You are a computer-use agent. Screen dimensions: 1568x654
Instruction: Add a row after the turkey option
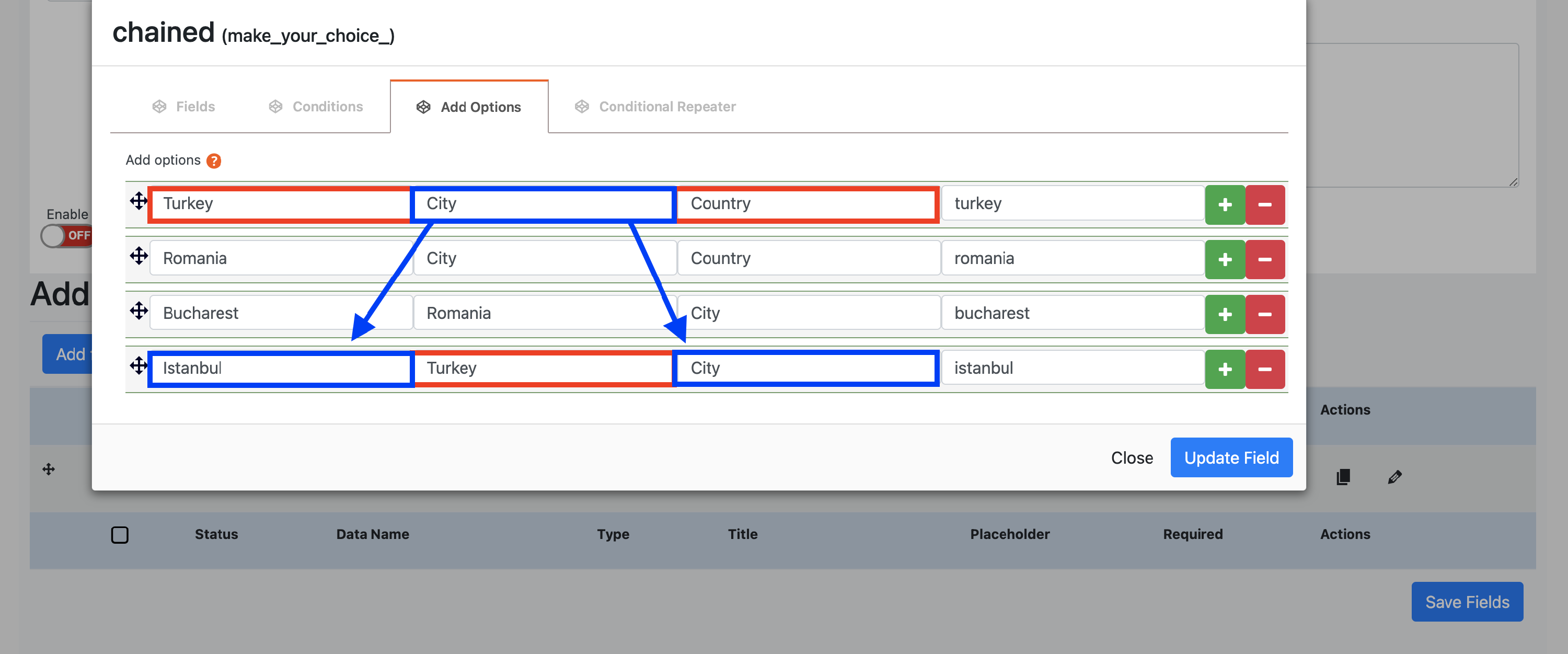point(1225,204)
